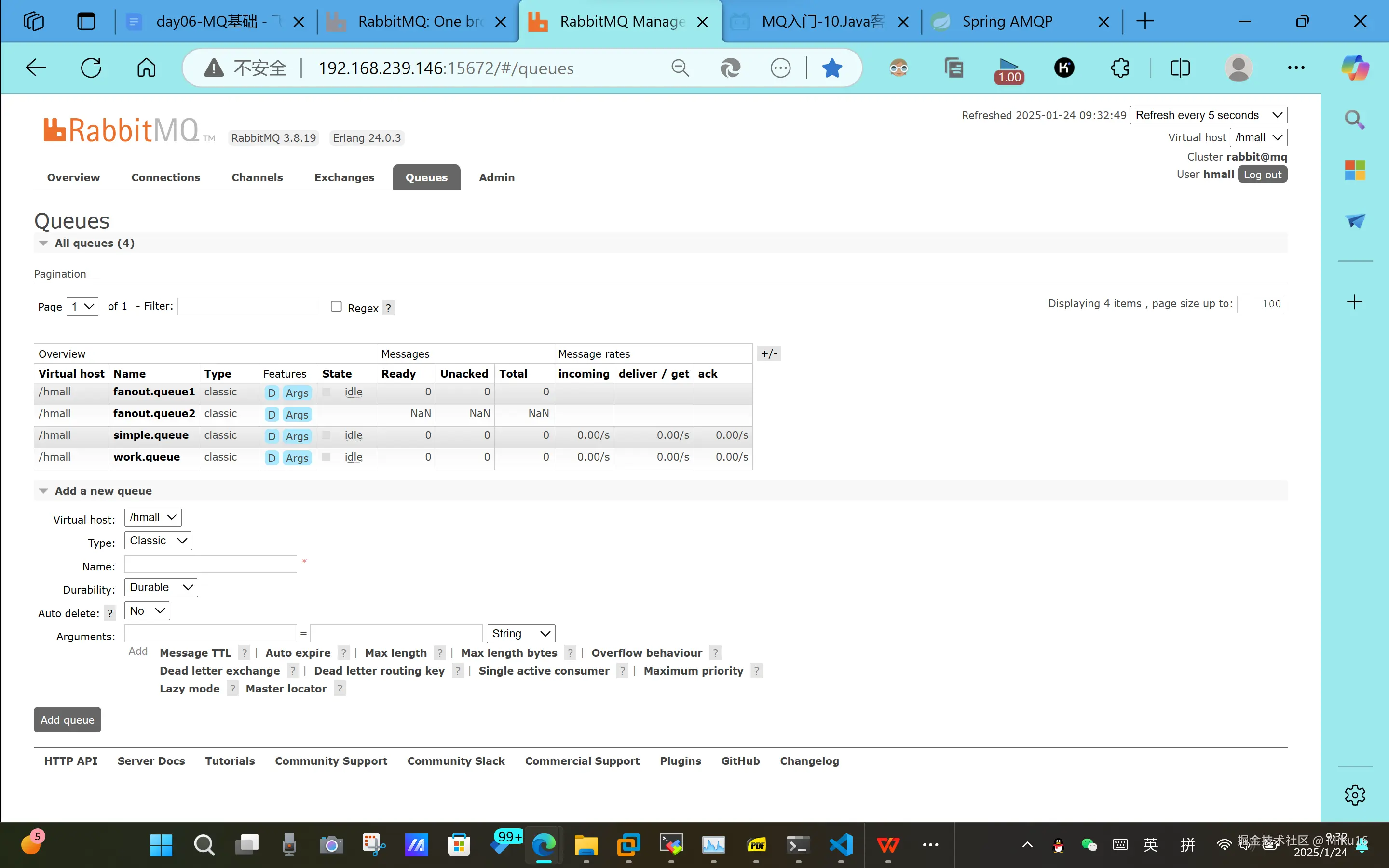Click the Add queue button
Image resolution: width=1389 pixels, height=868 pixels.
[x=67, y=719]
